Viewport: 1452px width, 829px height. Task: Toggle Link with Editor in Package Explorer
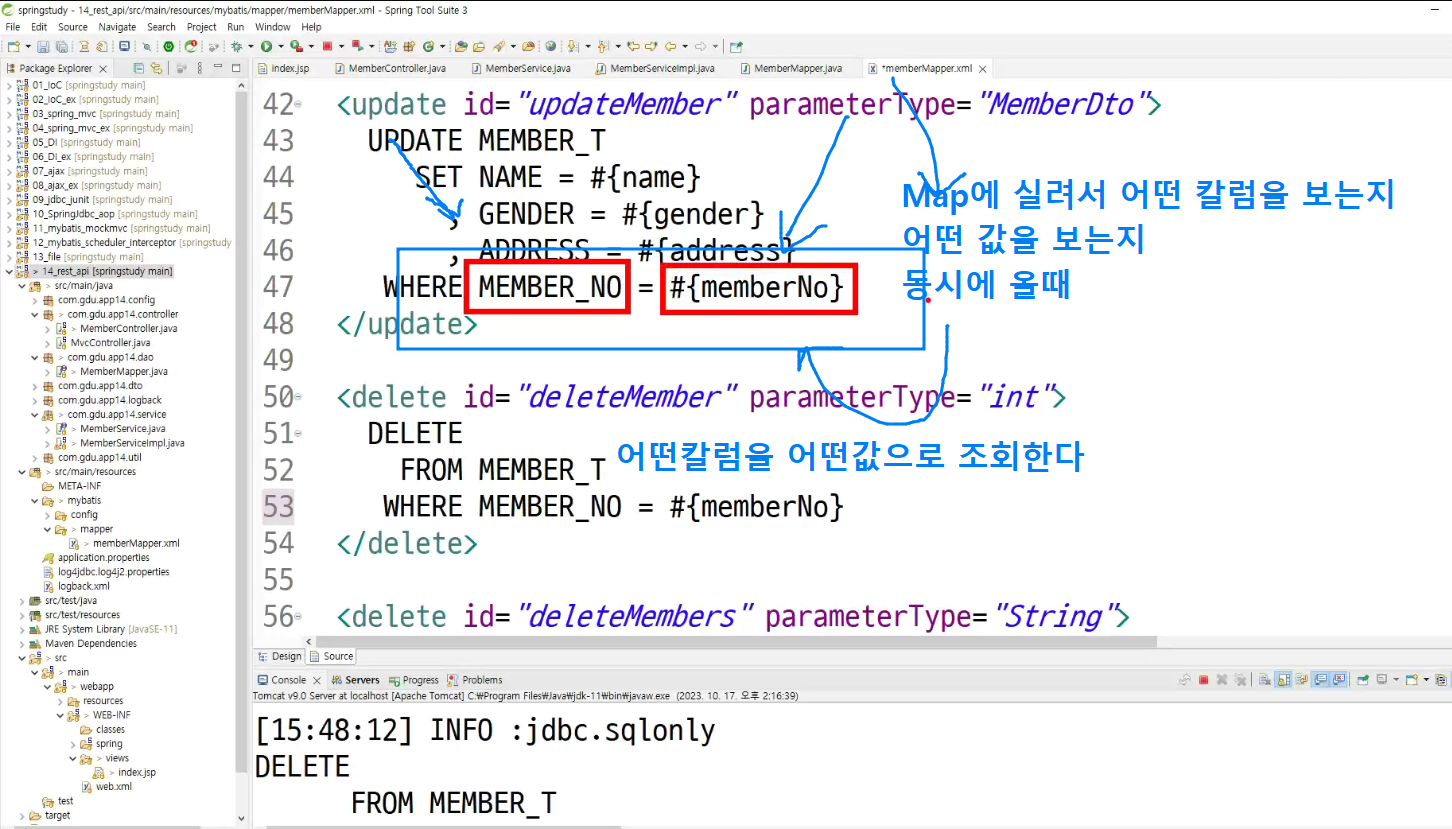click(155, 69)
